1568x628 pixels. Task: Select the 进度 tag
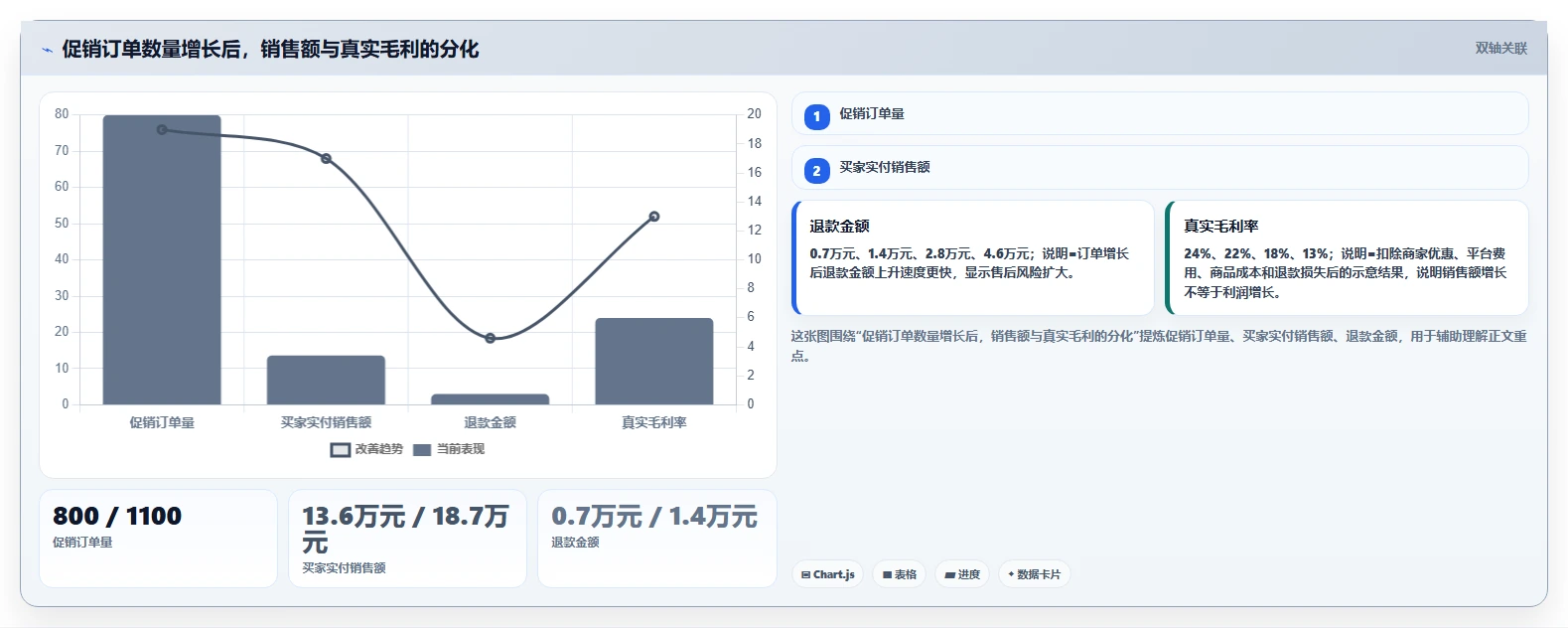point(962,574)
